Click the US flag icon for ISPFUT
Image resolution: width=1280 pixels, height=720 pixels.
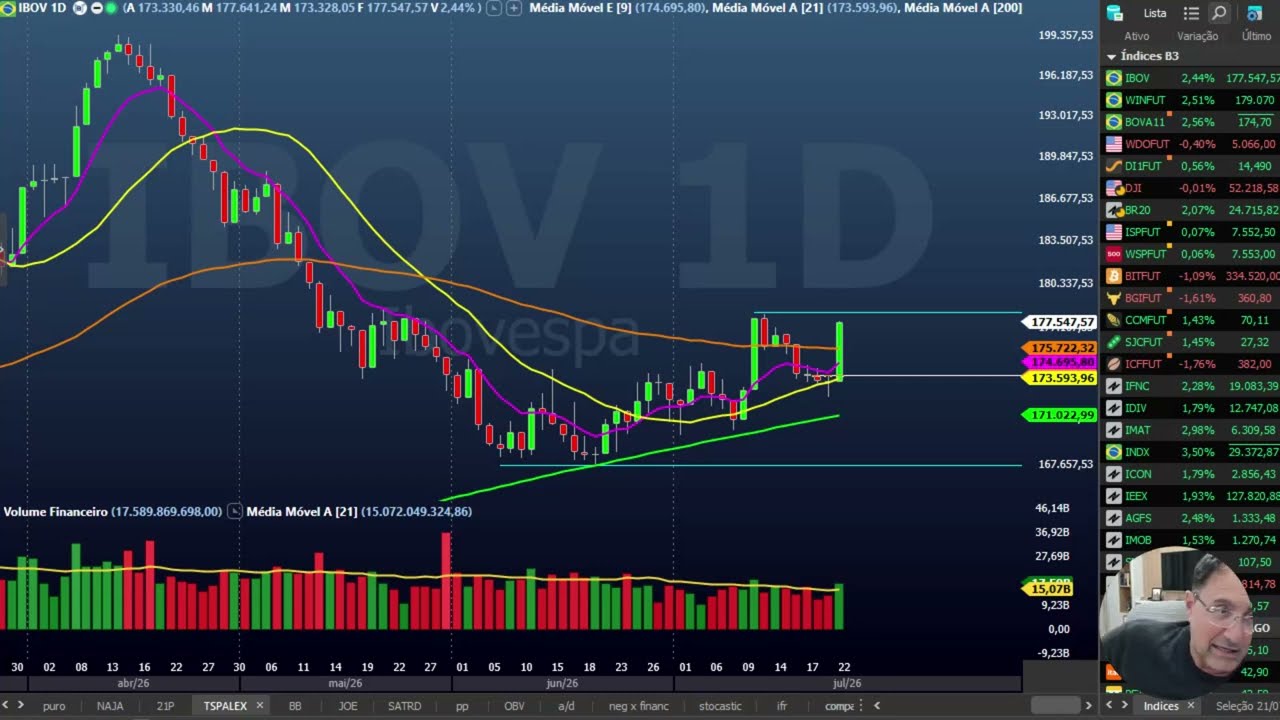pyautogui.click(x=1114, y=232)
